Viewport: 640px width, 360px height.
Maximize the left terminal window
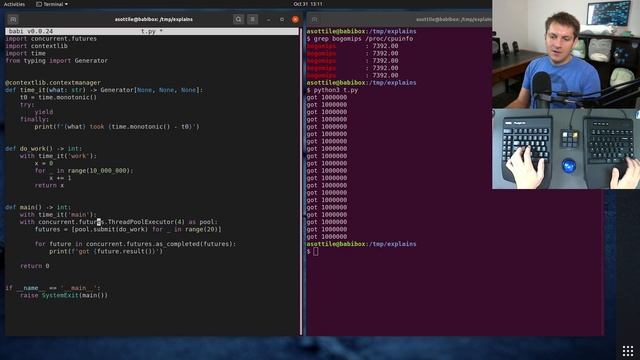282,19
